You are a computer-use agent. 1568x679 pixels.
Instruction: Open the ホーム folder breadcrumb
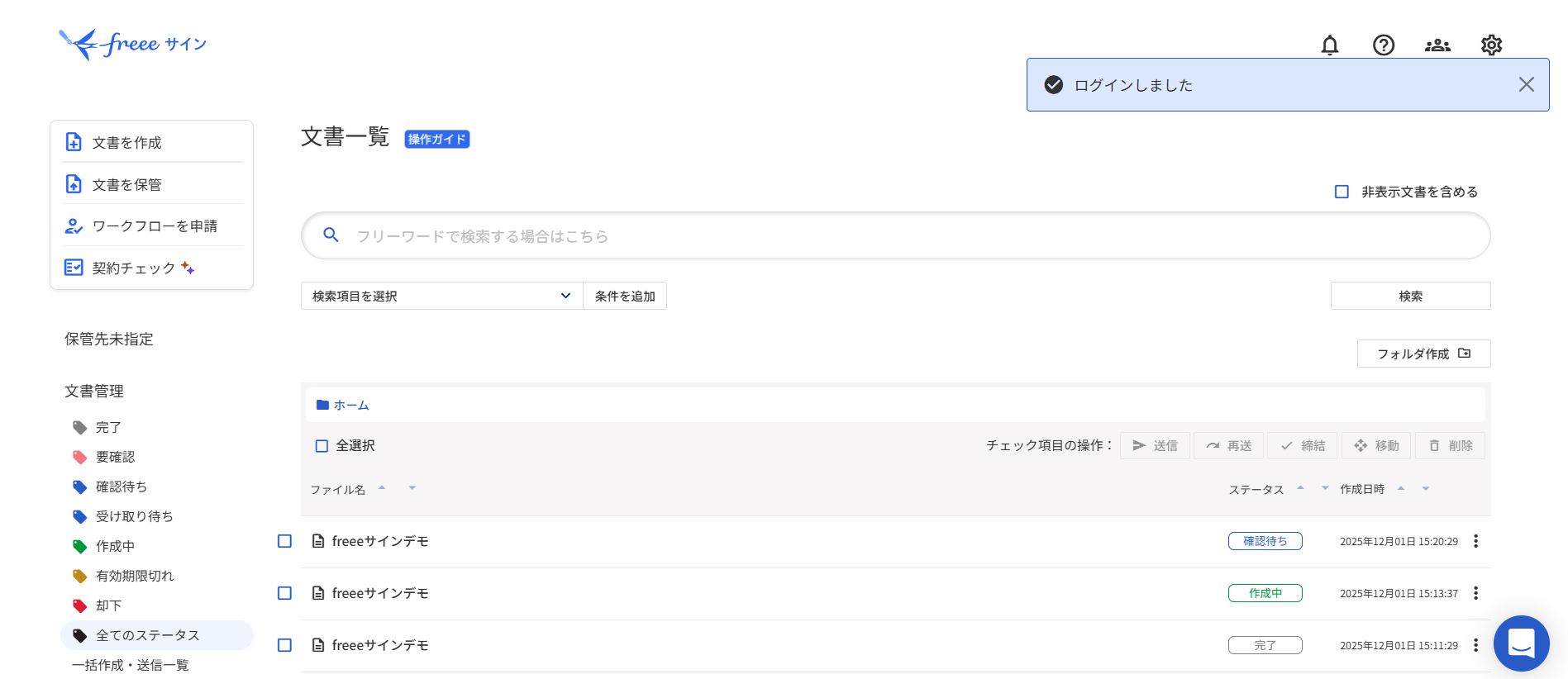click(351, 405)
